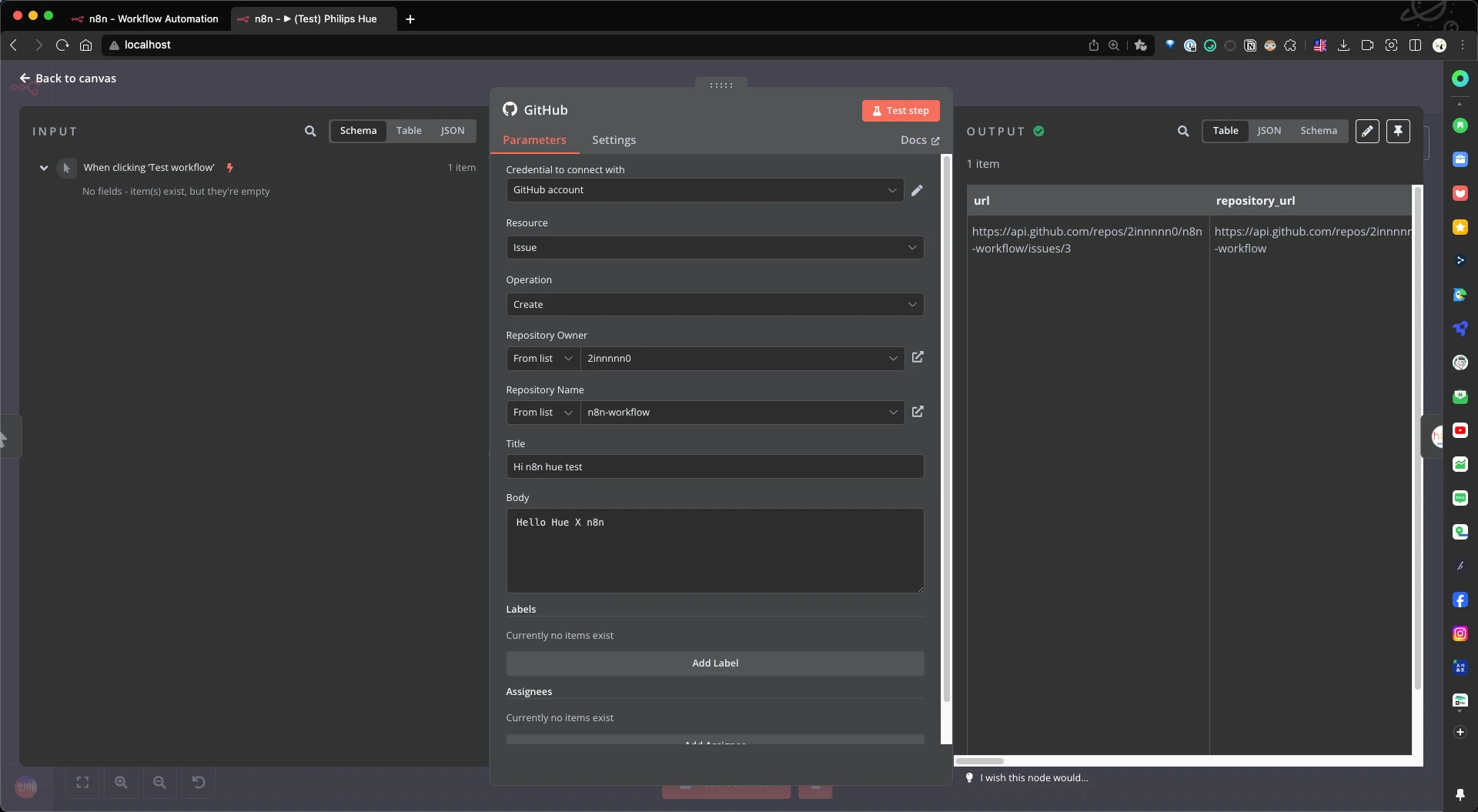Open the Settings tab
The width and height of the screenshot is (1478, 812).
614,140
